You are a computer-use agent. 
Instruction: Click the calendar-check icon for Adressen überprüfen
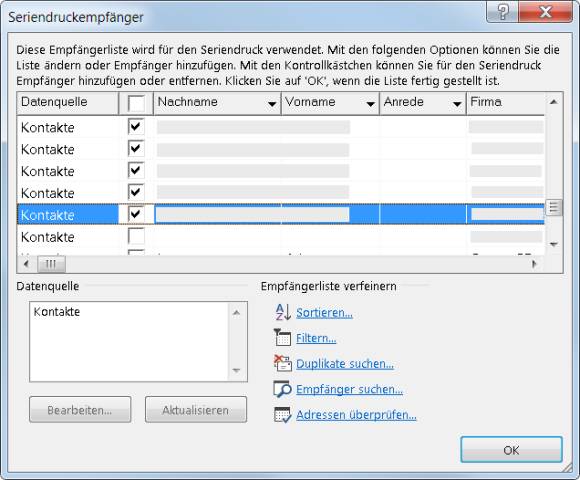pyautogui.click(x=283, y=415)
